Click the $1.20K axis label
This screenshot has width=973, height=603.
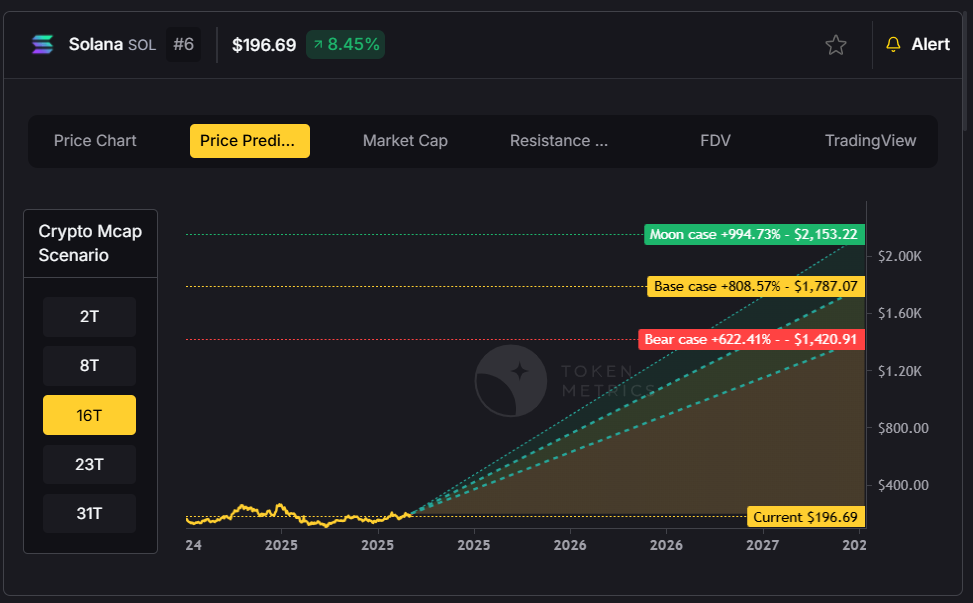(900, 371)
